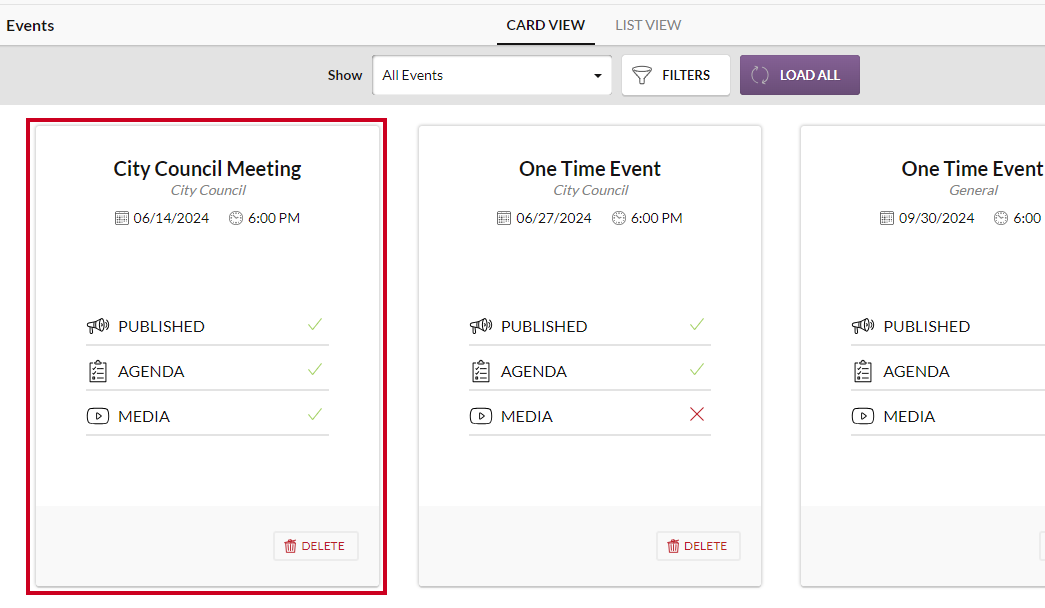Image resolution: width=1045 pixels, height=608 pixels.
Task: Open the City Council Meeting title
Action: click(207, 169)
